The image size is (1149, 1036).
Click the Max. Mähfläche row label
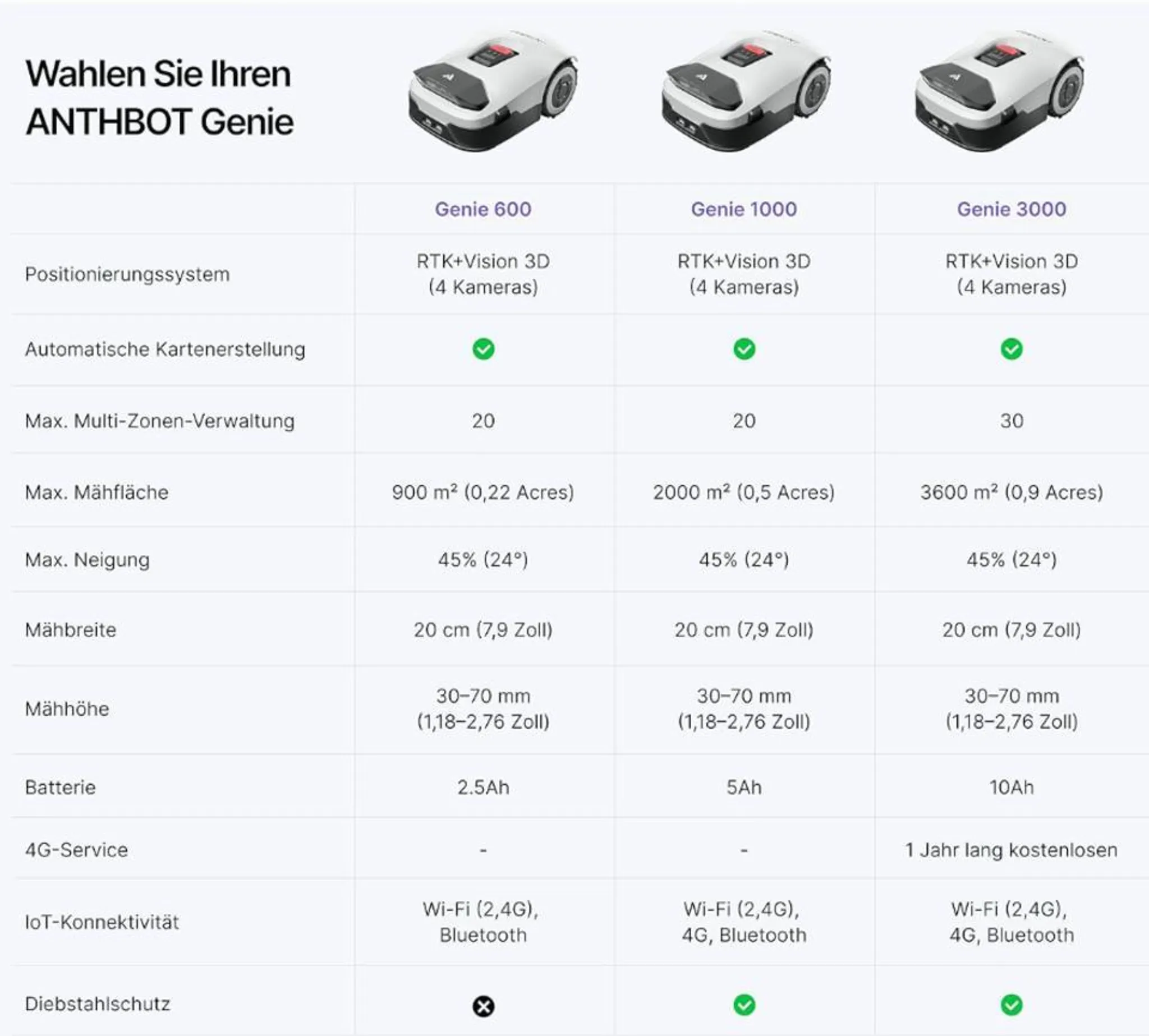click(x=97, y=492)
